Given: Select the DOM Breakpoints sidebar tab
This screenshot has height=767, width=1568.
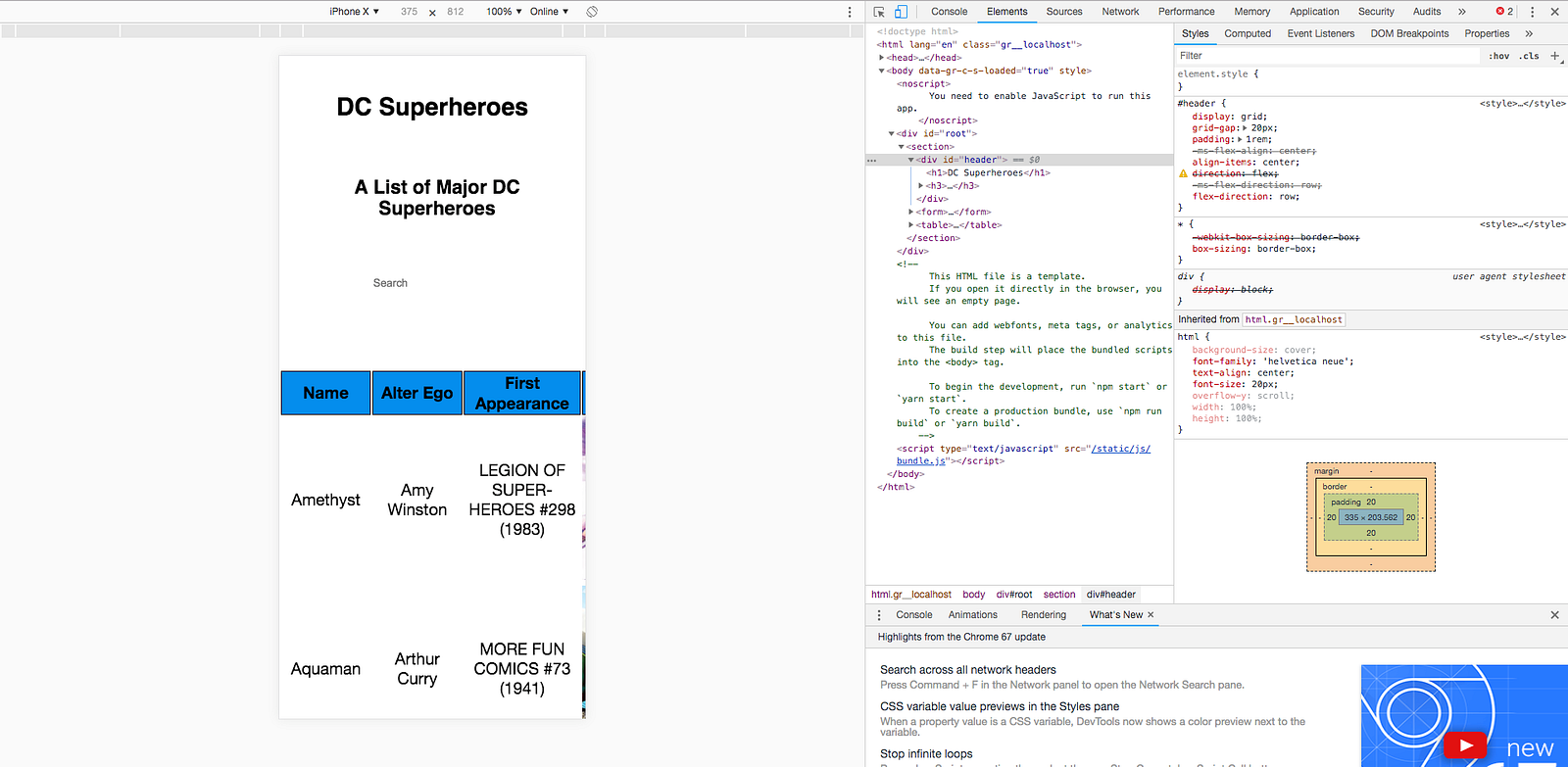Looking at the screenshot, I should (1409, 33).
